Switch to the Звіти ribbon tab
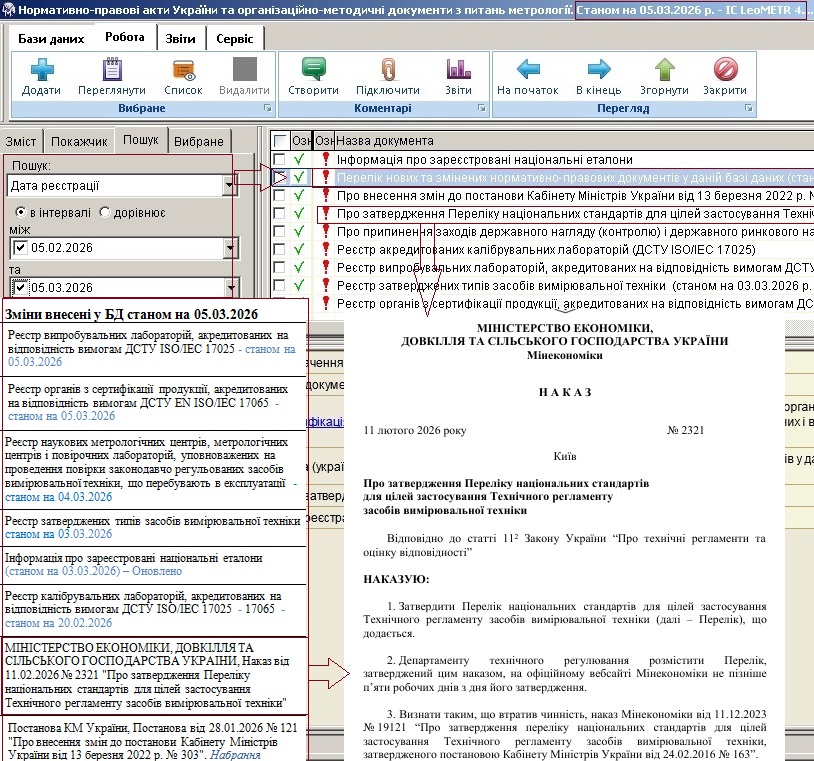This screenshot has width=814, height=761. pyautogui.click(x=181, y=38)
